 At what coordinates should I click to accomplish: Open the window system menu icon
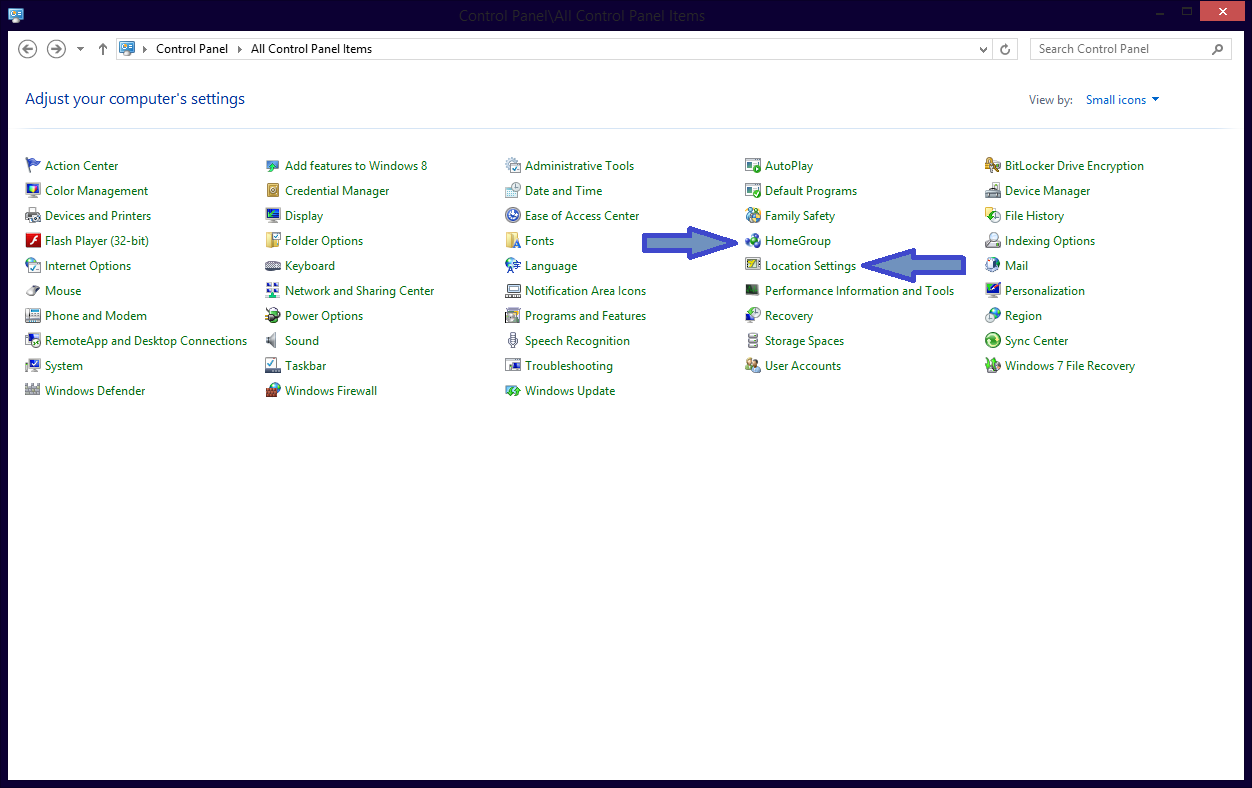[x=16, y=15]
